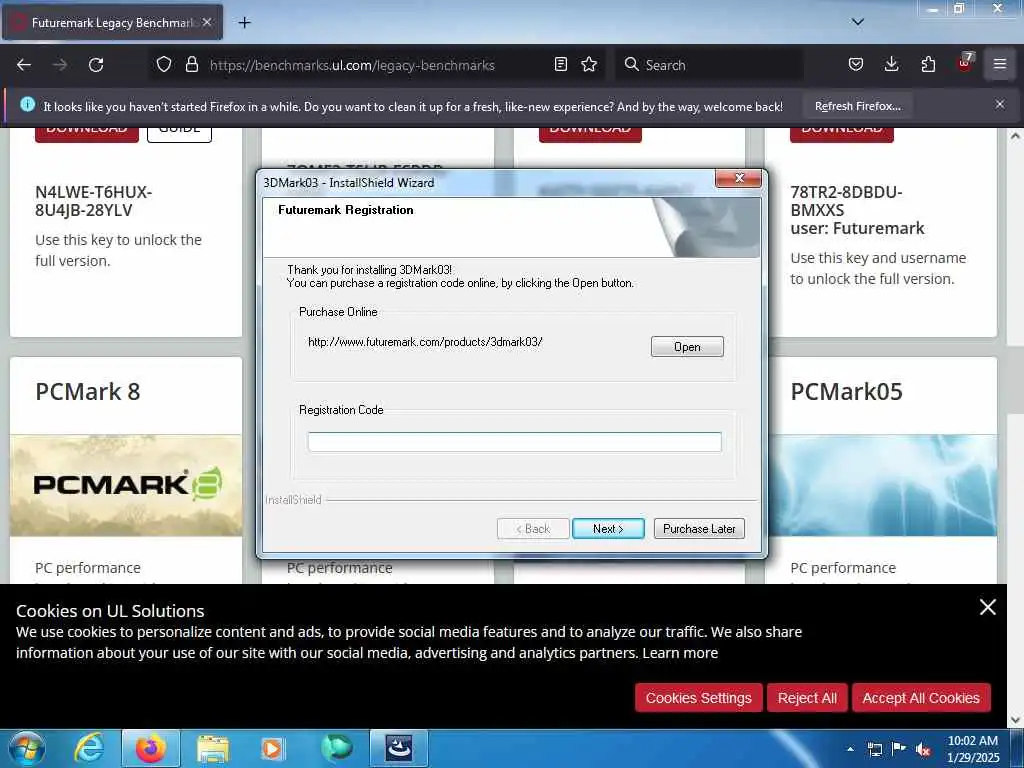Click the Refresh Firefox button

pyautogui.click(x=857, y=106)
